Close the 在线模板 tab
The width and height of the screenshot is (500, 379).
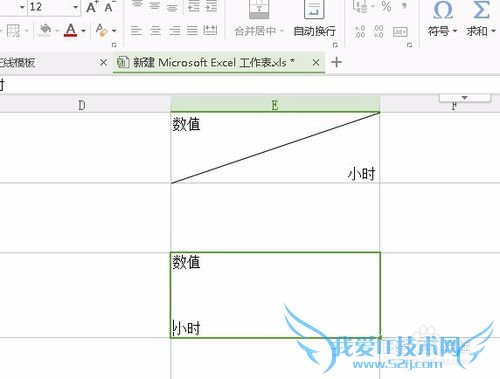tap(103, 62)
